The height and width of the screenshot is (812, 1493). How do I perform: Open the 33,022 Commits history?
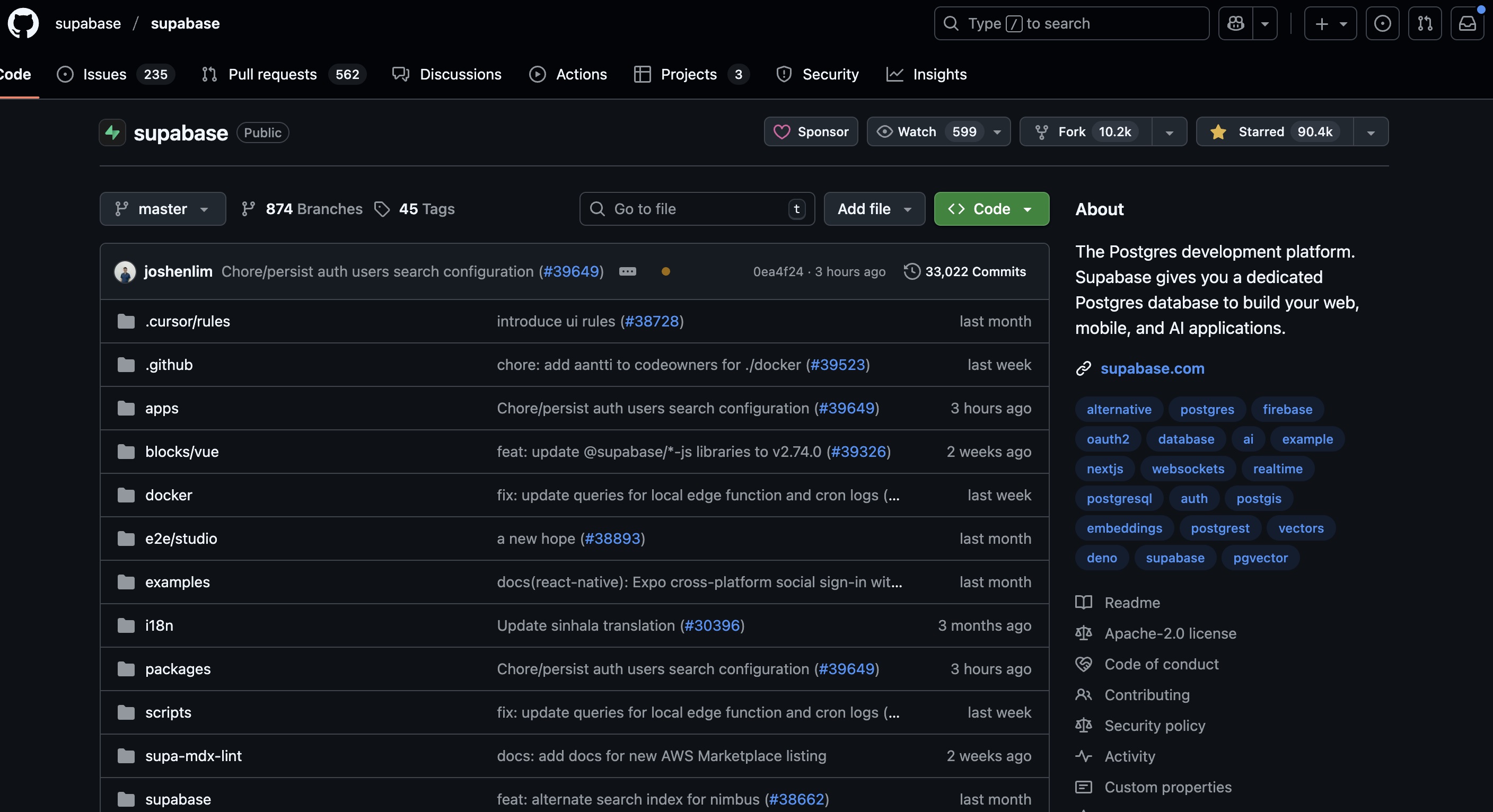coord(964,271)
